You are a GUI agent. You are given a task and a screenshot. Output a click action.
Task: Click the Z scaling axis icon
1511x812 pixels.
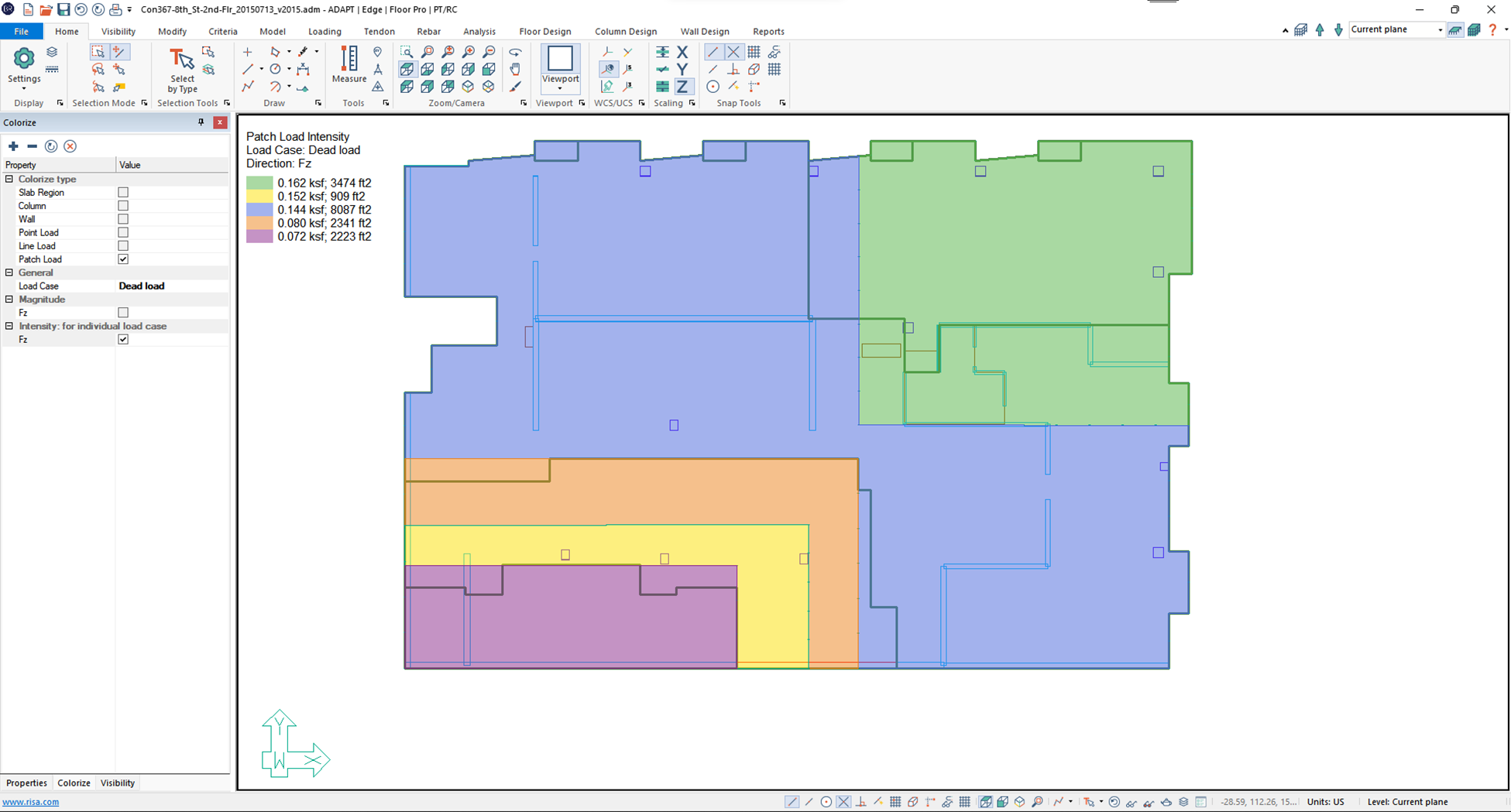coord(682,87)
